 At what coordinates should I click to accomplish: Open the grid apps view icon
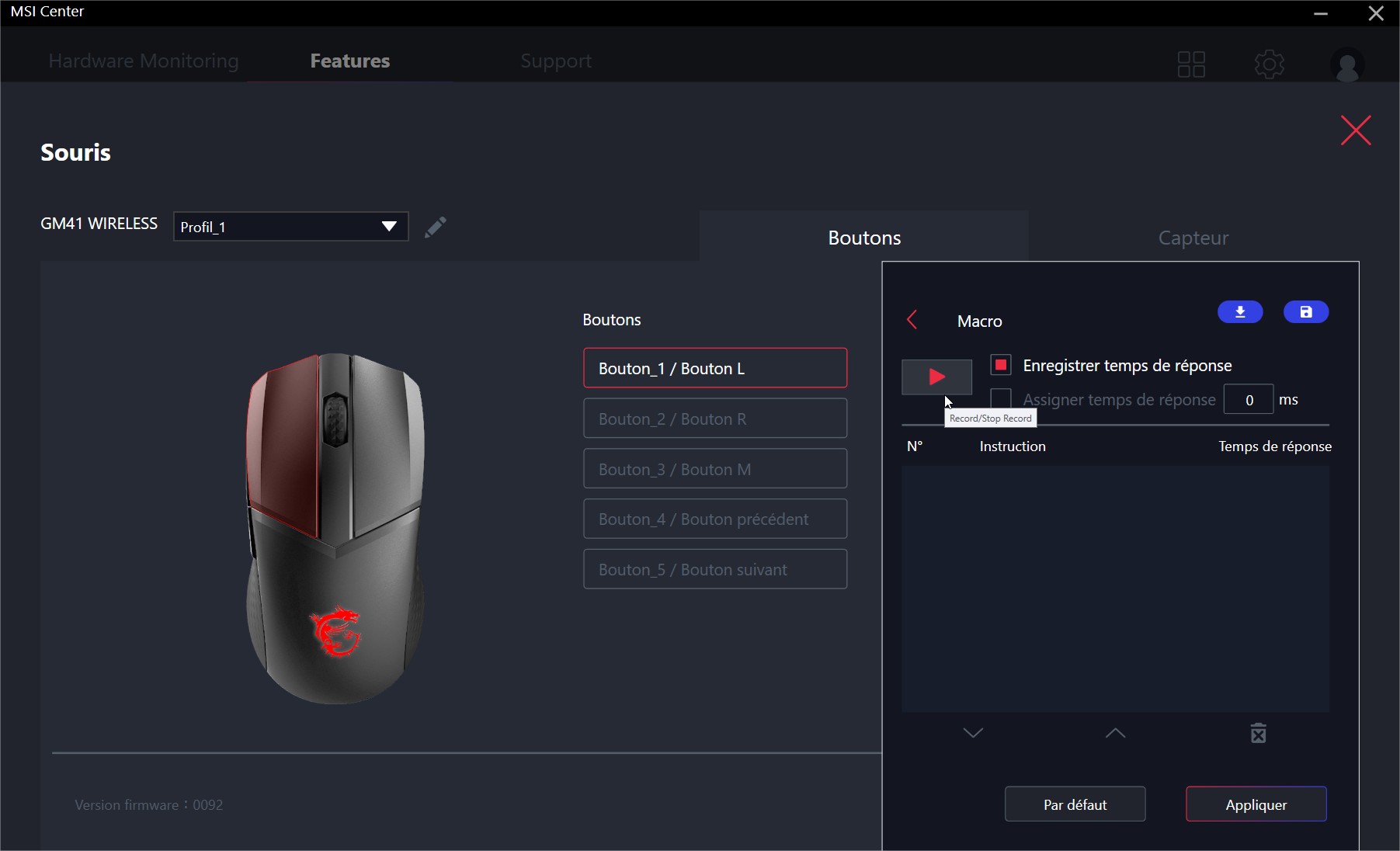(1191, 64)
